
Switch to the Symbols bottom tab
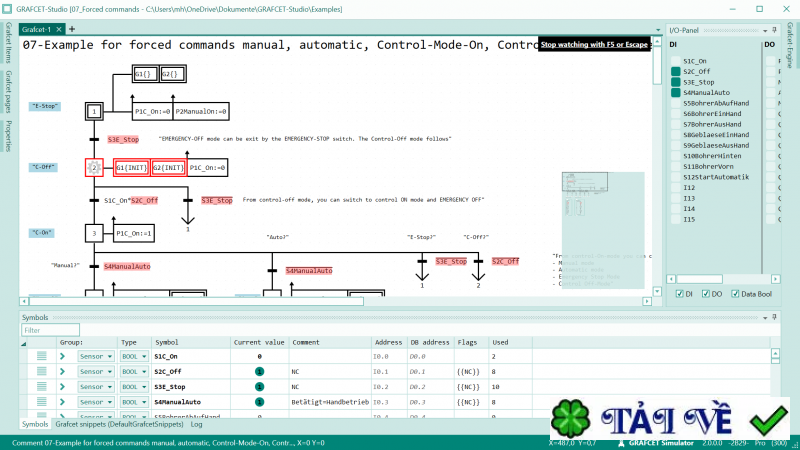(x=35, y=424)
